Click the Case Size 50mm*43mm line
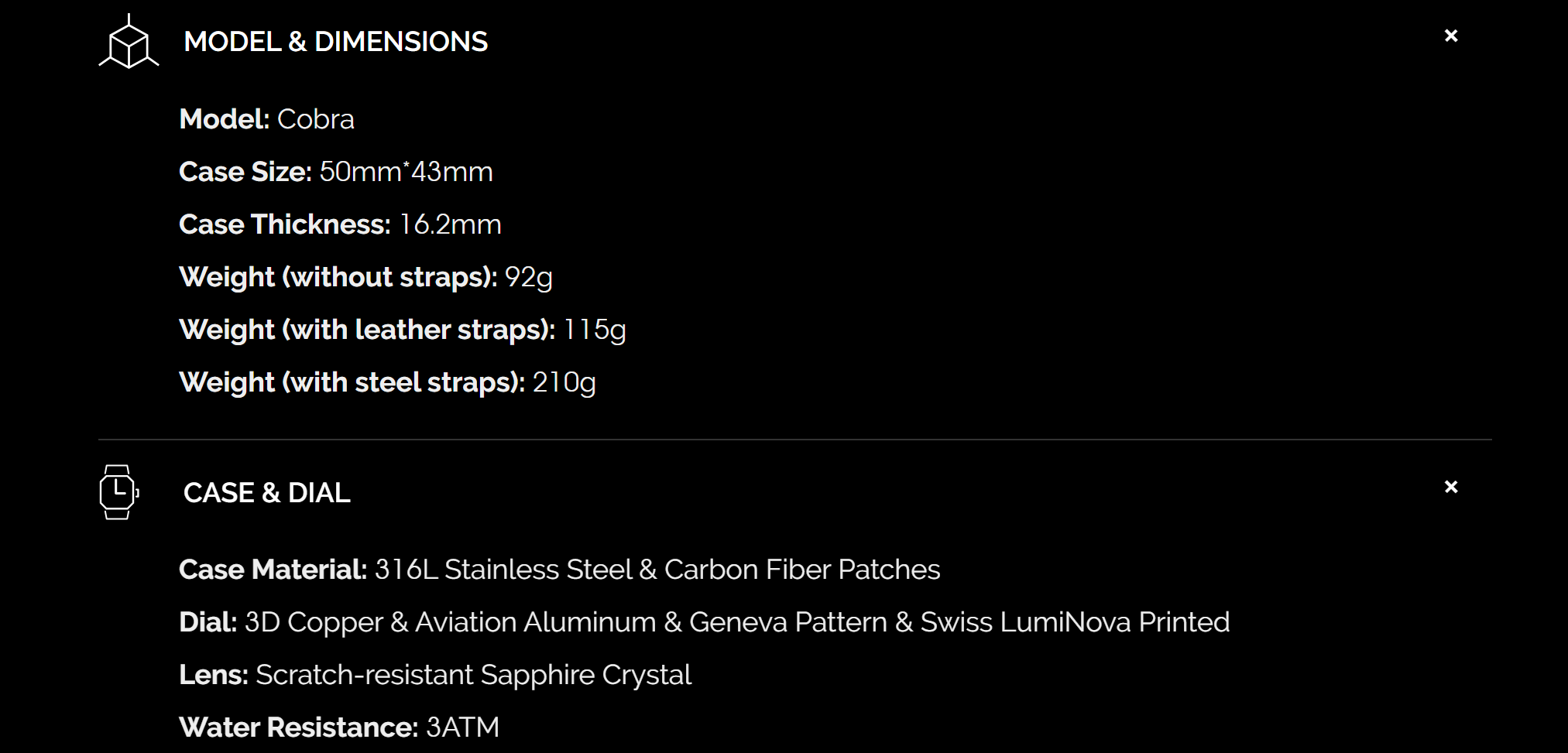The height and width of the screenshot is (753, 1568). click(336, 172)
